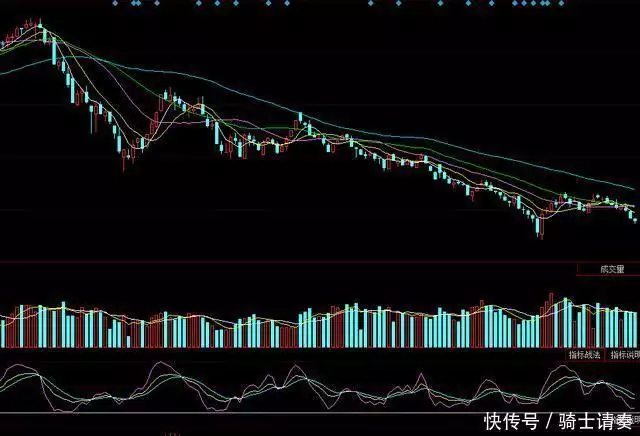Viewport: 640px width, 436px height.
Task: Click the 指标战法 button
Action: click(584, 355)
